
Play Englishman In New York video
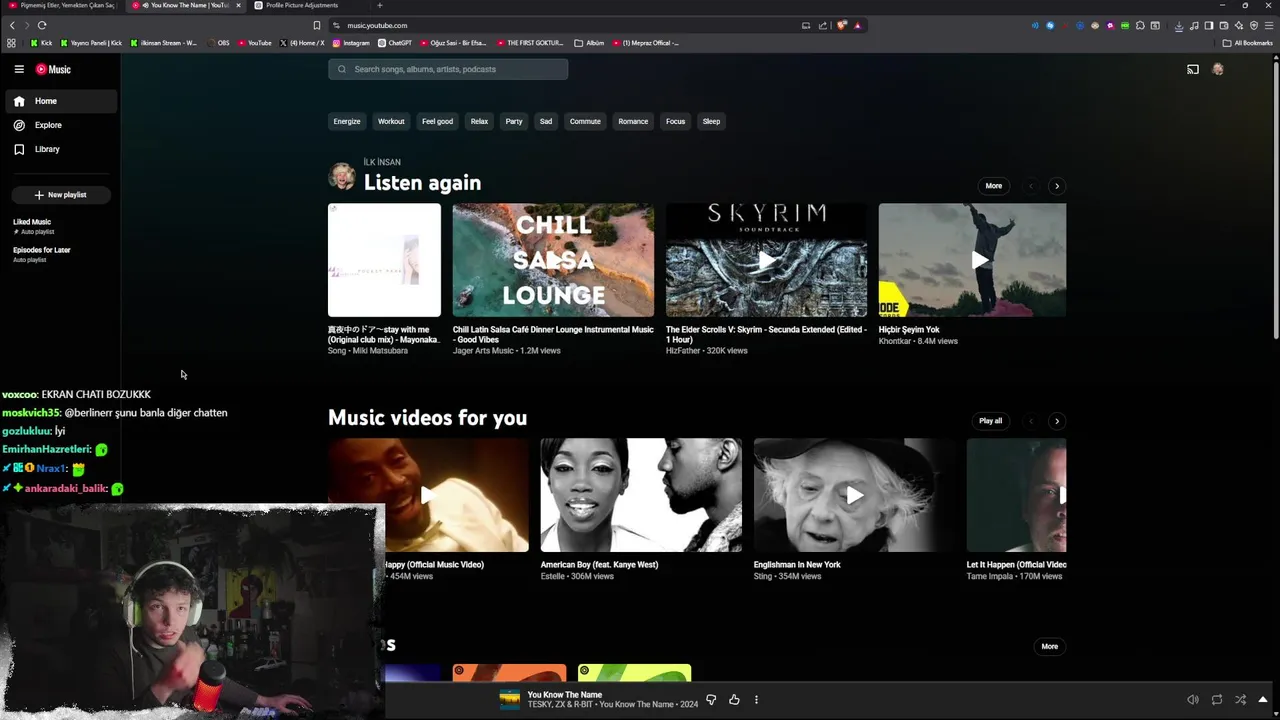click(854, 495)
